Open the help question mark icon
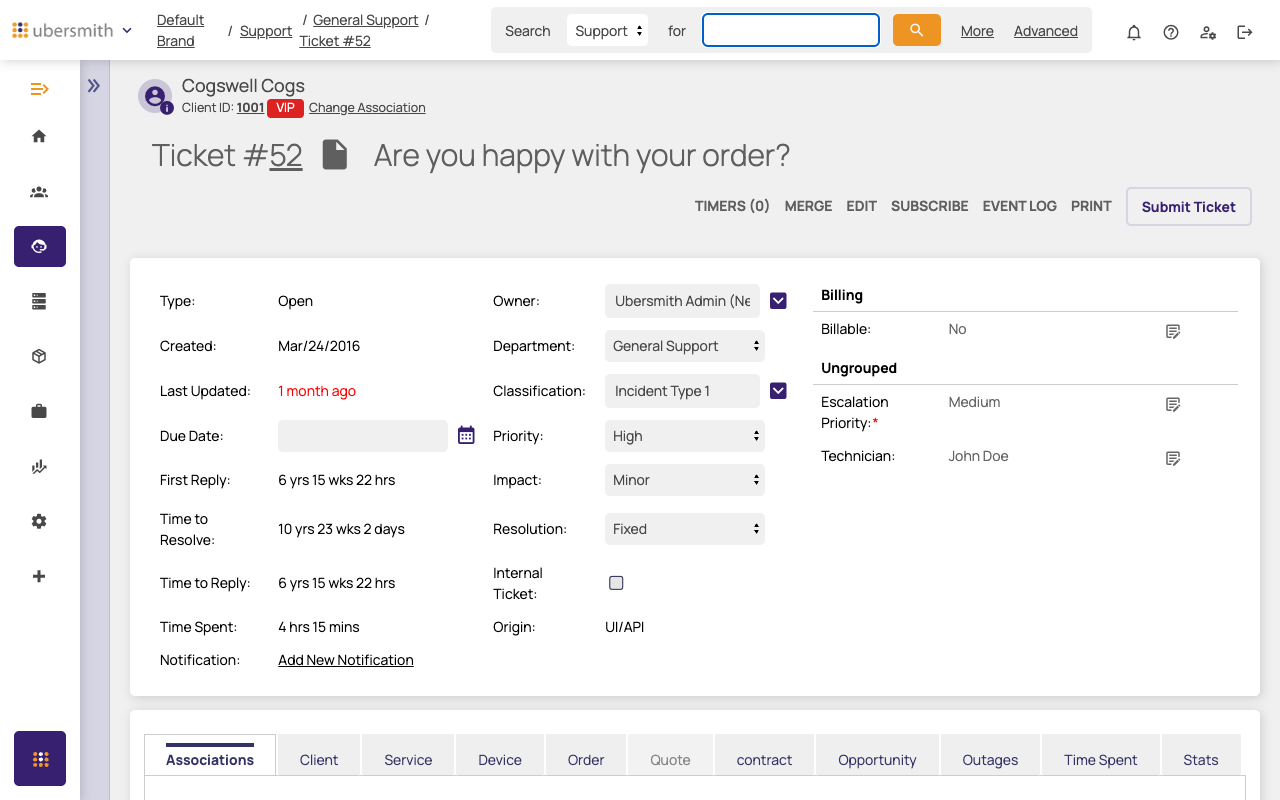Viewport: 1280px width, 800px height. point(1171,32)
